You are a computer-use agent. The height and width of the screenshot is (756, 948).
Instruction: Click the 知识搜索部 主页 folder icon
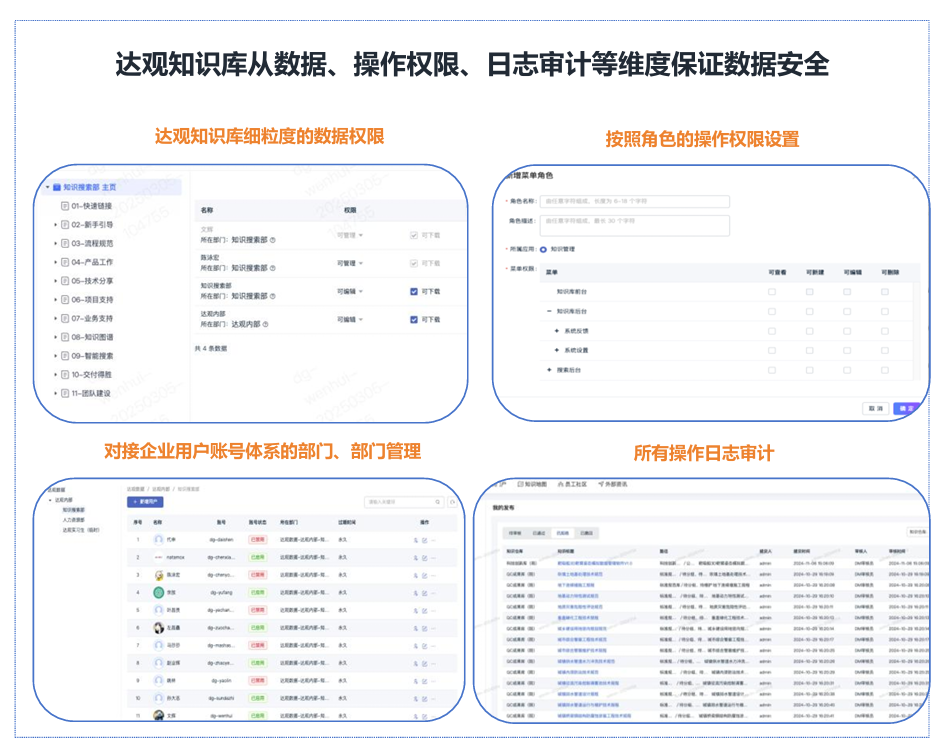coord(55,187)
